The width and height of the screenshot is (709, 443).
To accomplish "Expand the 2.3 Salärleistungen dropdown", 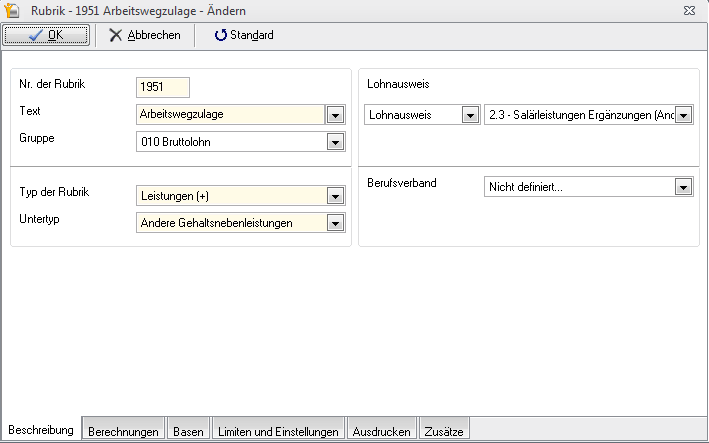I will [684, 116].
